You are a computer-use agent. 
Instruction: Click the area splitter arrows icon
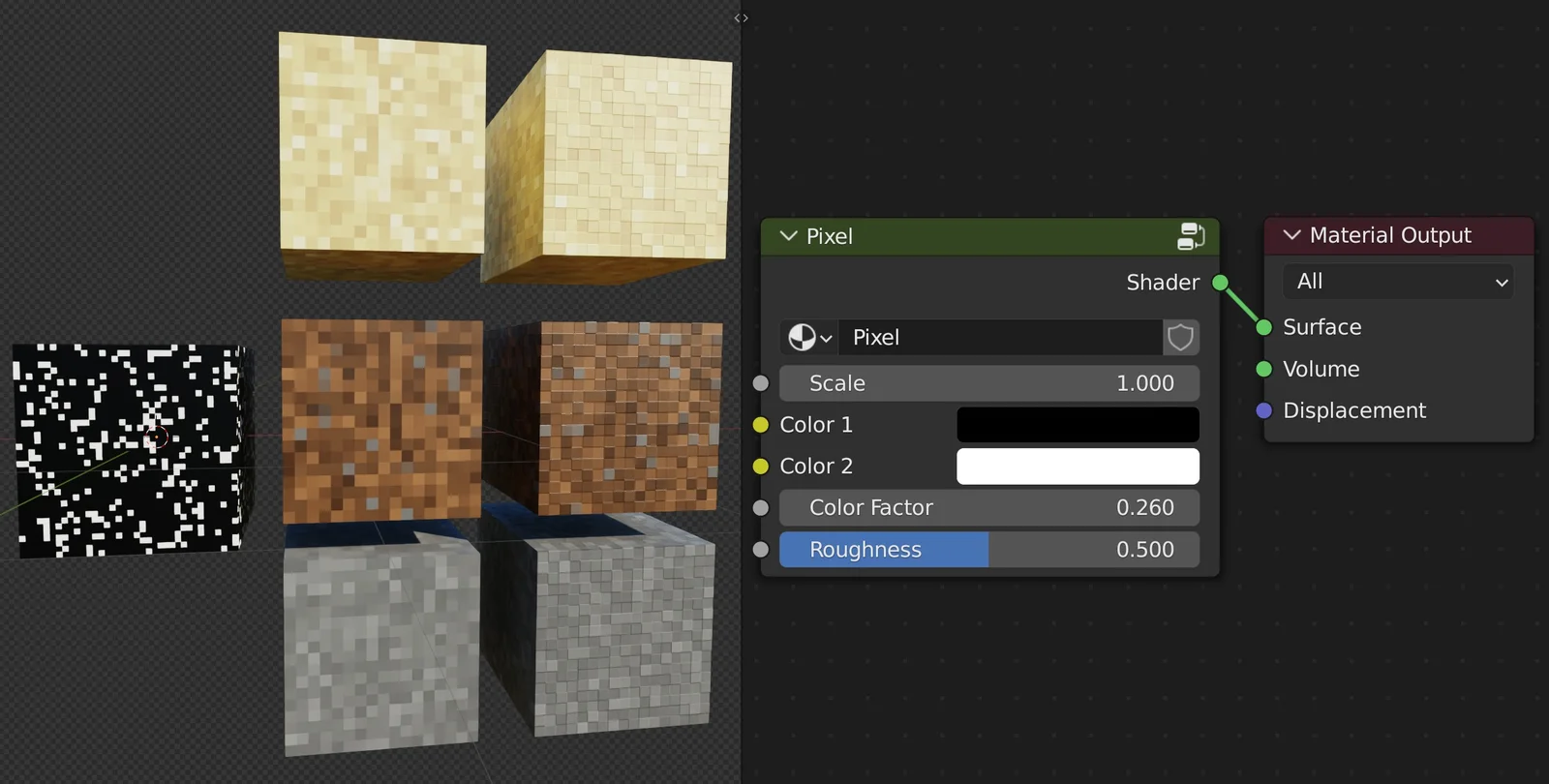742,18
